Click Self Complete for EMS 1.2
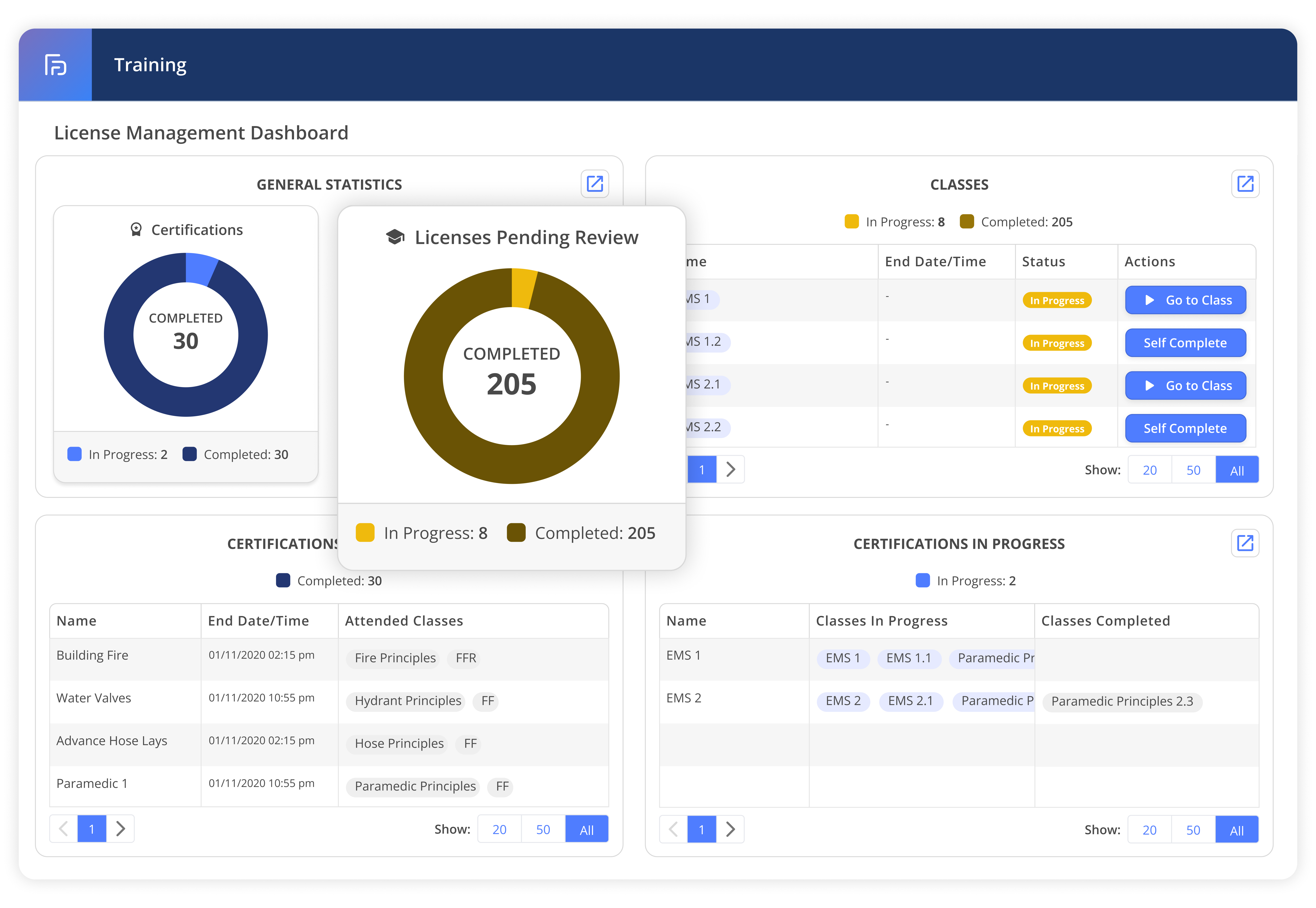Viewport: 1316px width, 908px height. [1185, 343]
